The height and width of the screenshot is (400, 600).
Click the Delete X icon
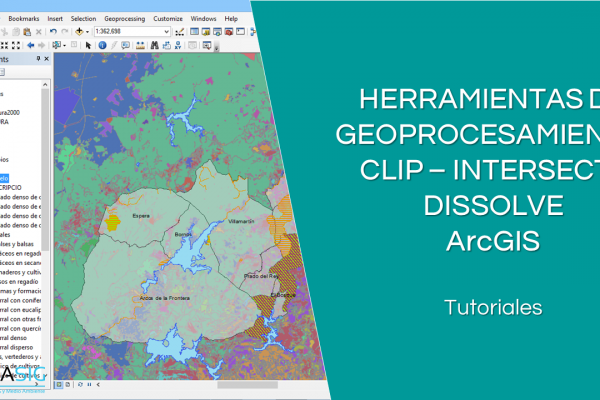(38, 31)
